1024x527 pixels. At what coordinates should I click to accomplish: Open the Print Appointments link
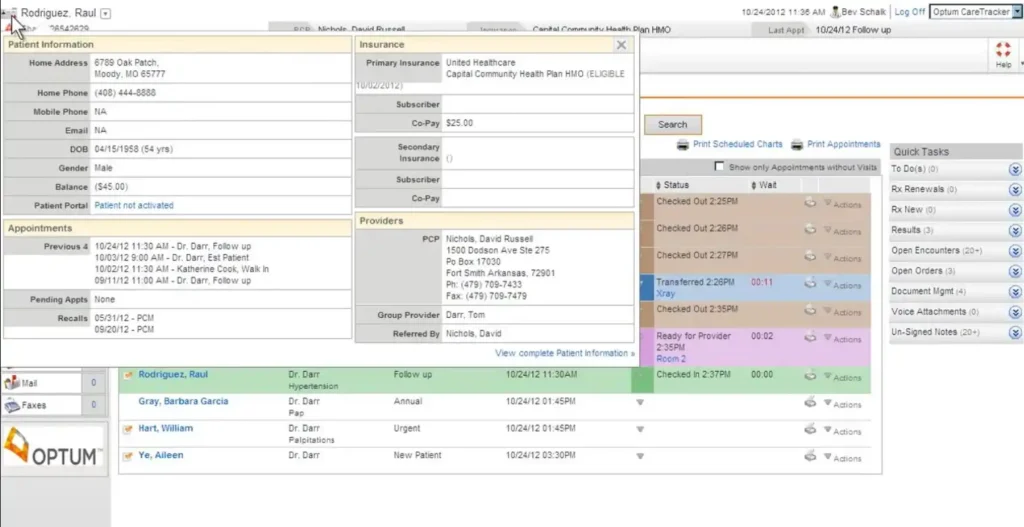coord(844,144)
